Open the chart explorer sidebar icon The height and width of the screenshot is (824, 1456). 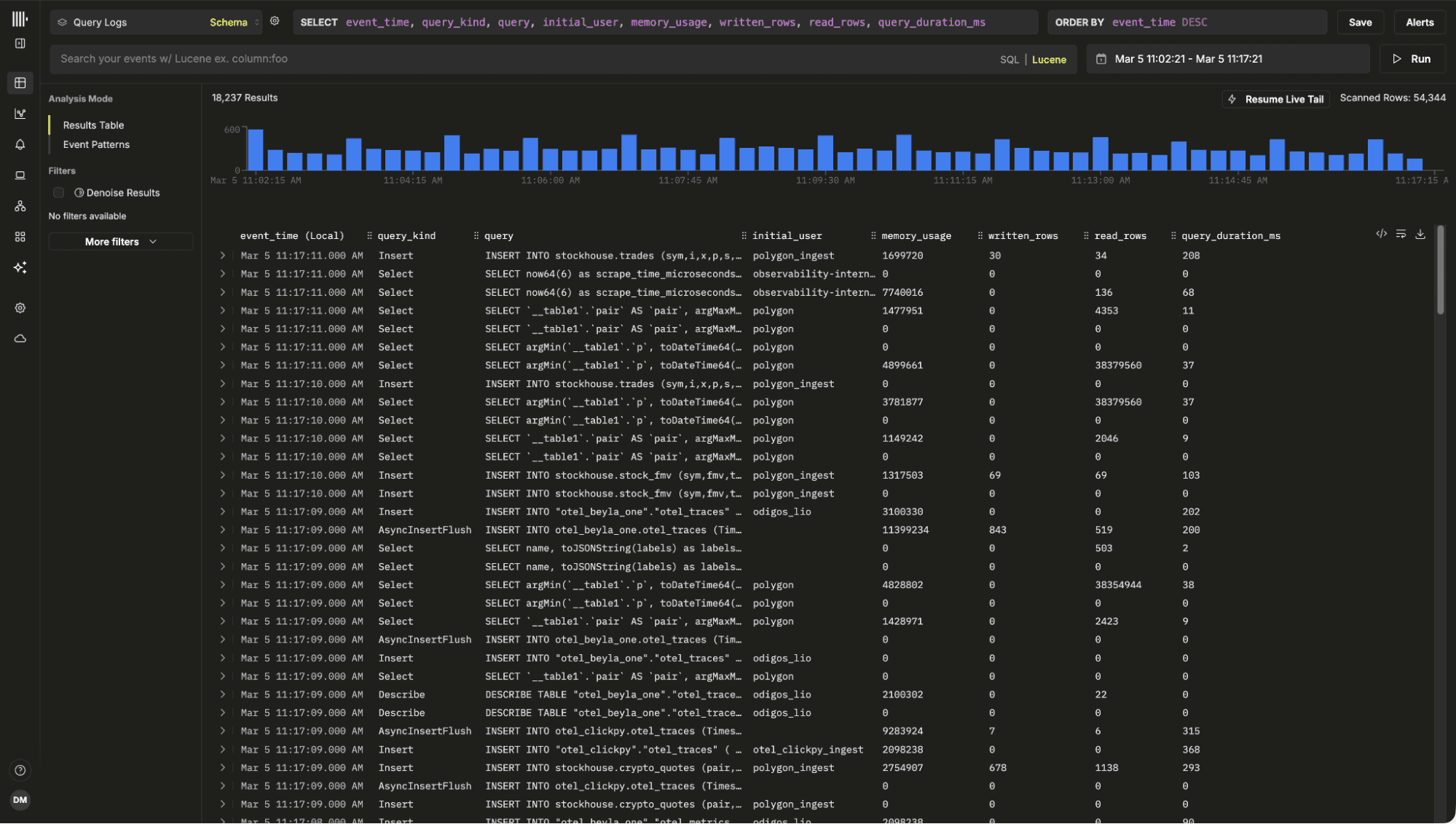tap(20, 114)
